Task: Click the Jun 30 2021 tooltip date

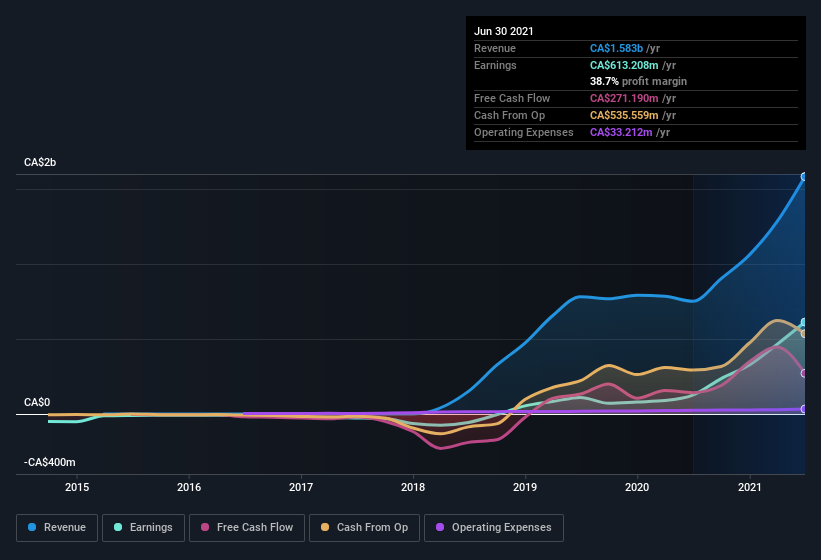Action: click(x=504, y=31)
